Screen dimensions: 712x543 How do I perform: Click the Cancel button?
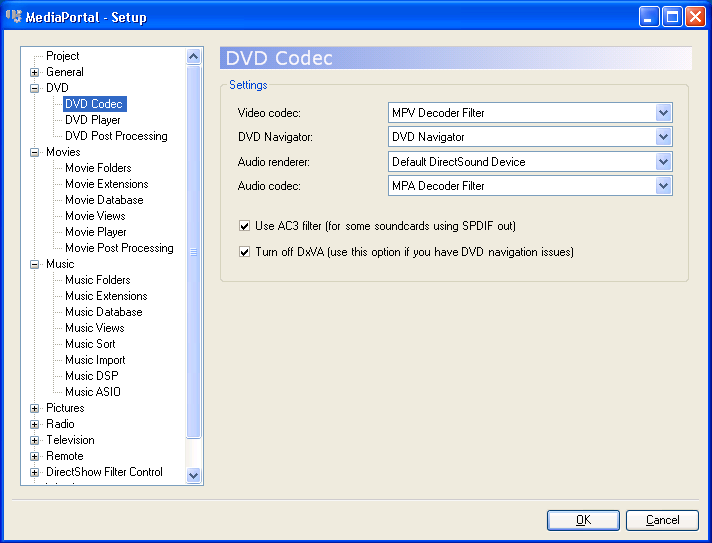tap(662, 520)
